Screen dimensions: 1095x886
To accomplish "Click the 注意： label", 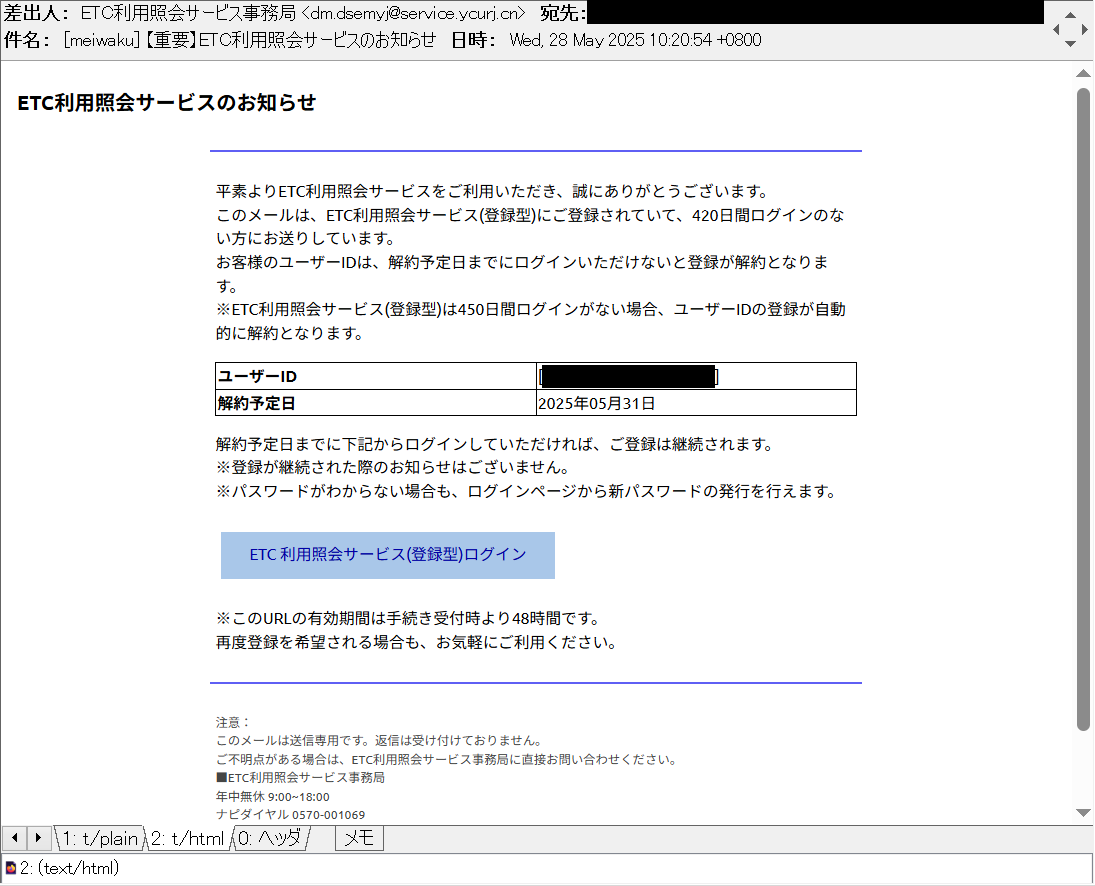I will pyautogui.click(x=233, y=722).
